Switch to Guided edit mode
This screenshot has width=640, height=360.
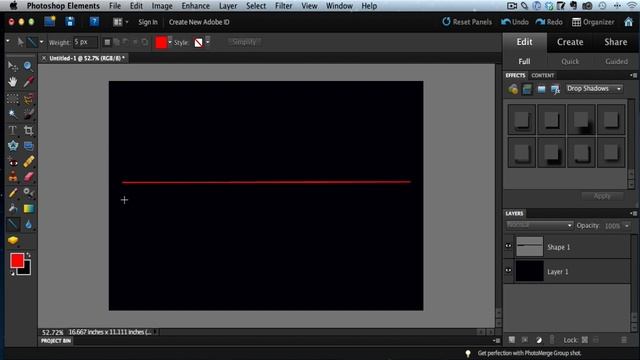[x=616, y=61]
